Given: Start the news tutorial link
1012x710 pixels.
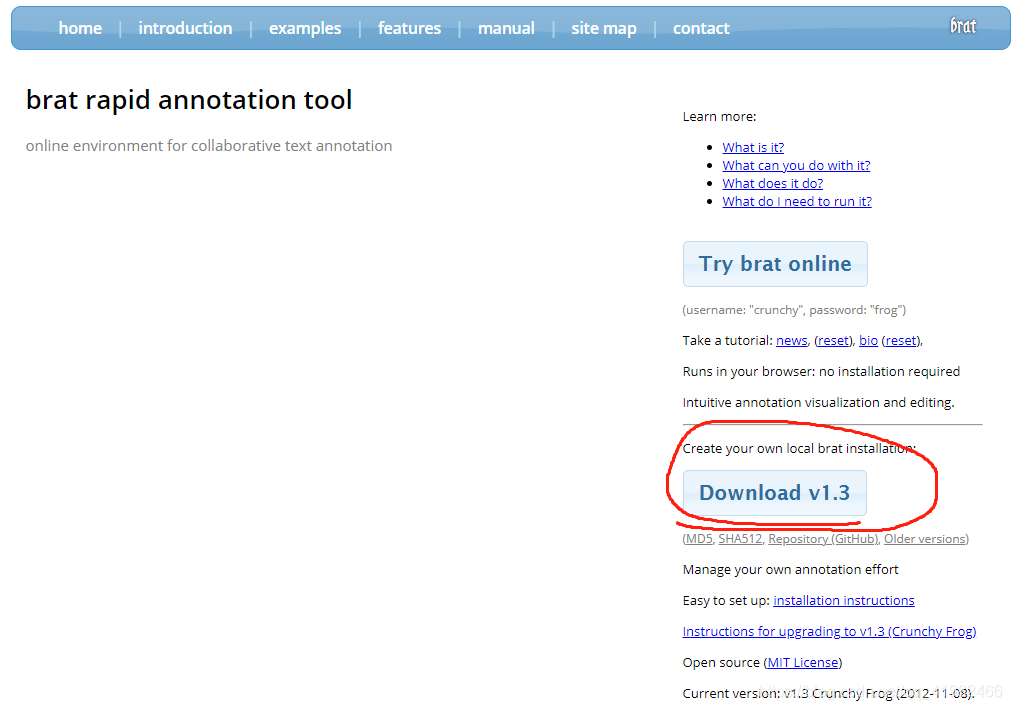Looking at the screenshot, I should click(791, 340).
